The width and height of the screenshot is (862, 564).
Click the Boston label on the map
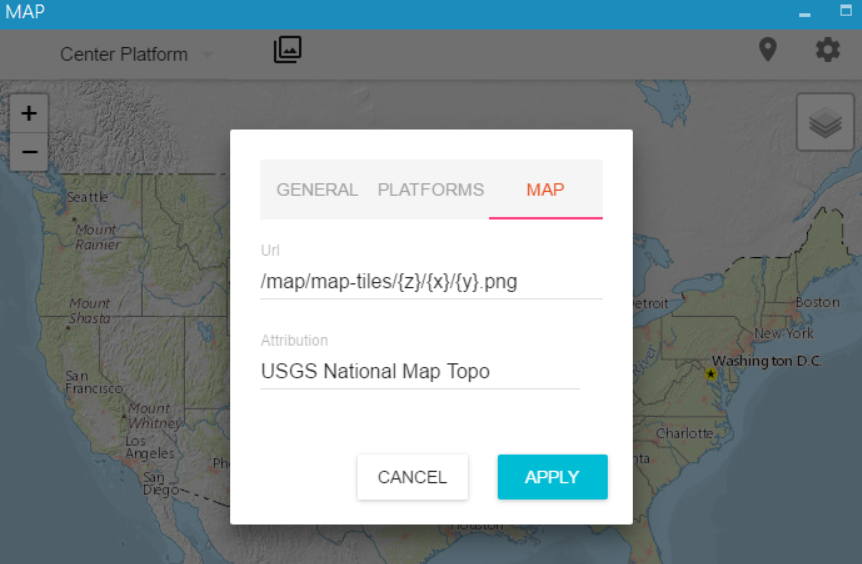tap(817, 302)
